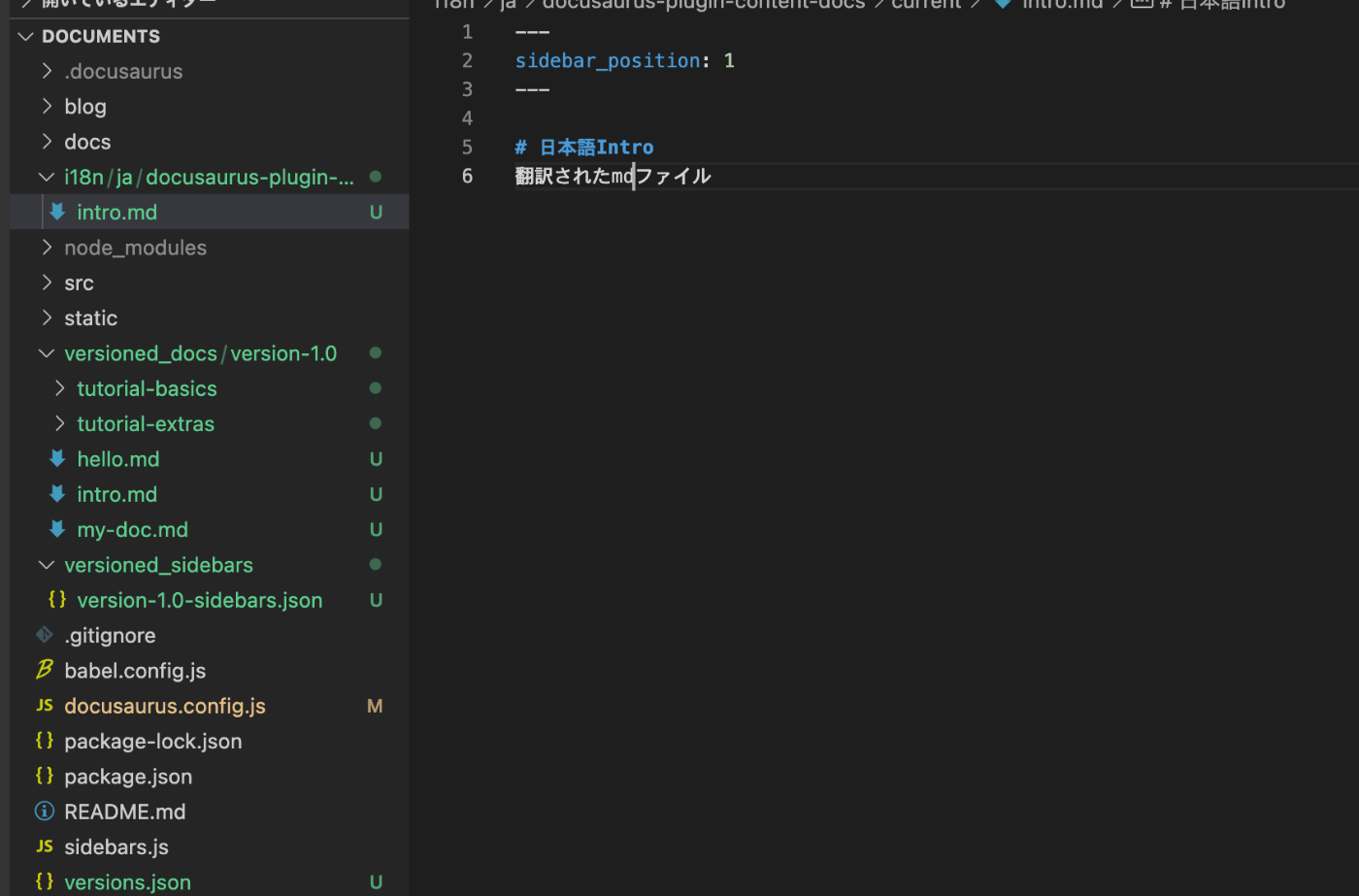Open the my-doc.md file
Screen dimensions: 1359x896
coord(133,529)
